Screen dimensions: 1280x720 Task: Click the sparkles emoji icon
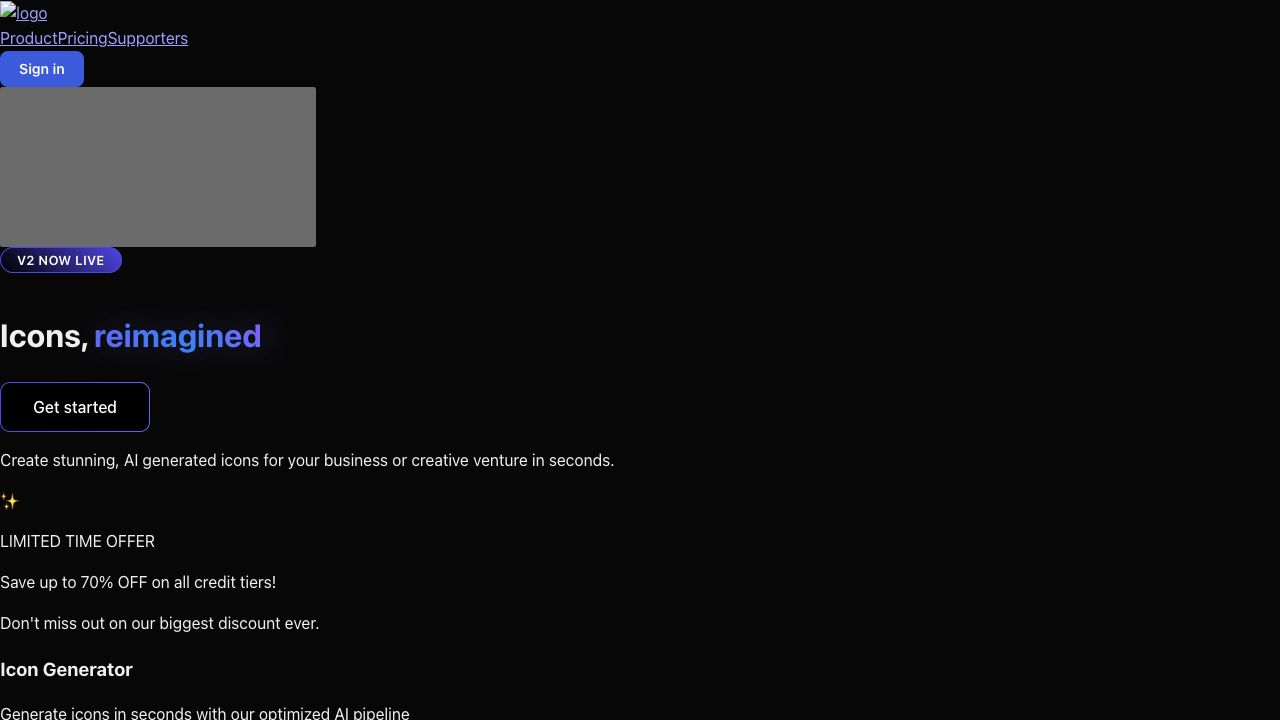(x=9, y=501)
